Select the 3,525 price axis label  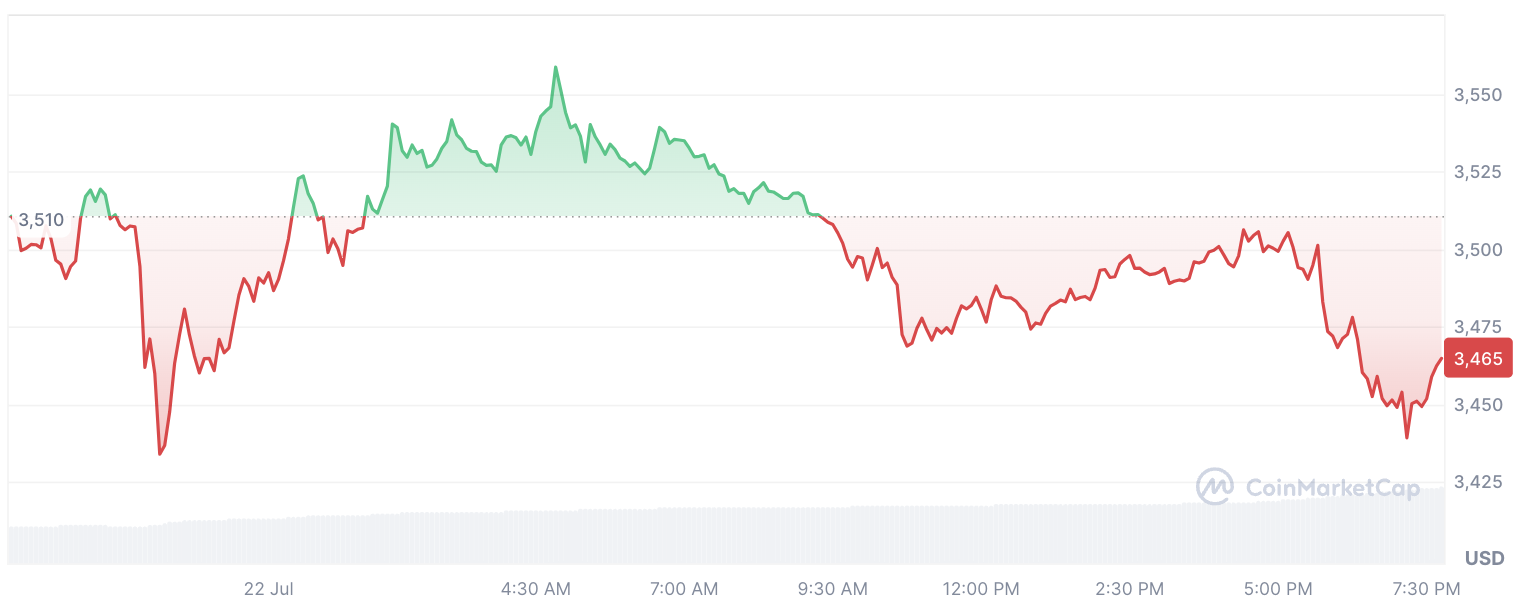pyautogui.click(x=1478, y=172)
